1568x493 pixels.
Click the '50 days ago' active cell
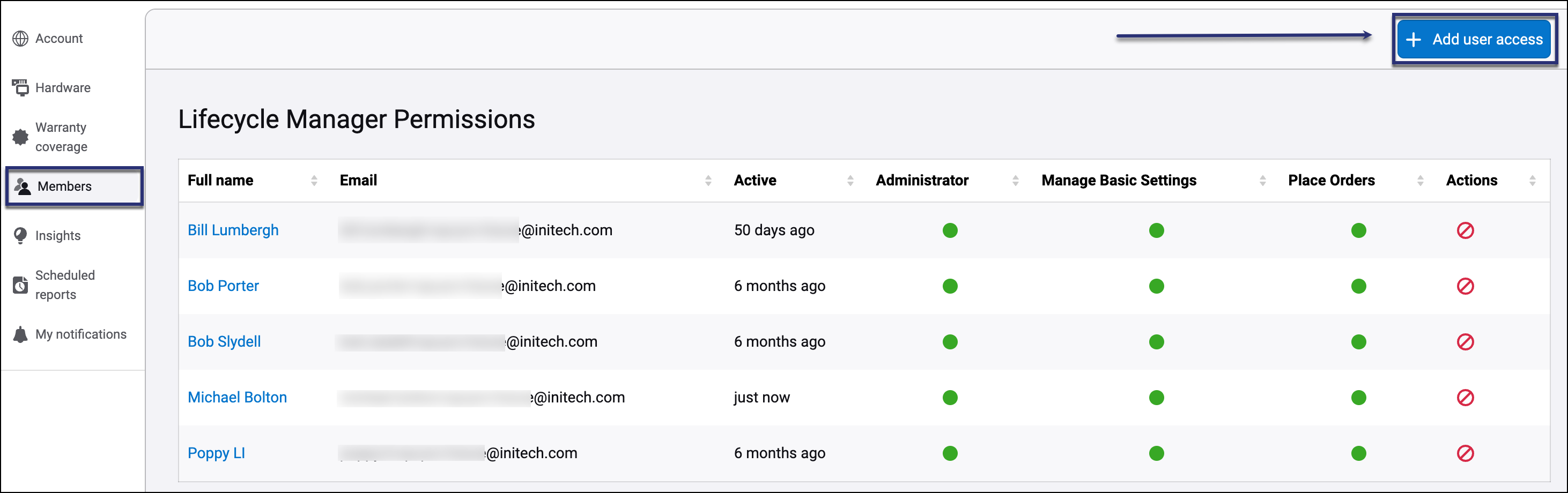pyautogui.click(x=774, y=230)
